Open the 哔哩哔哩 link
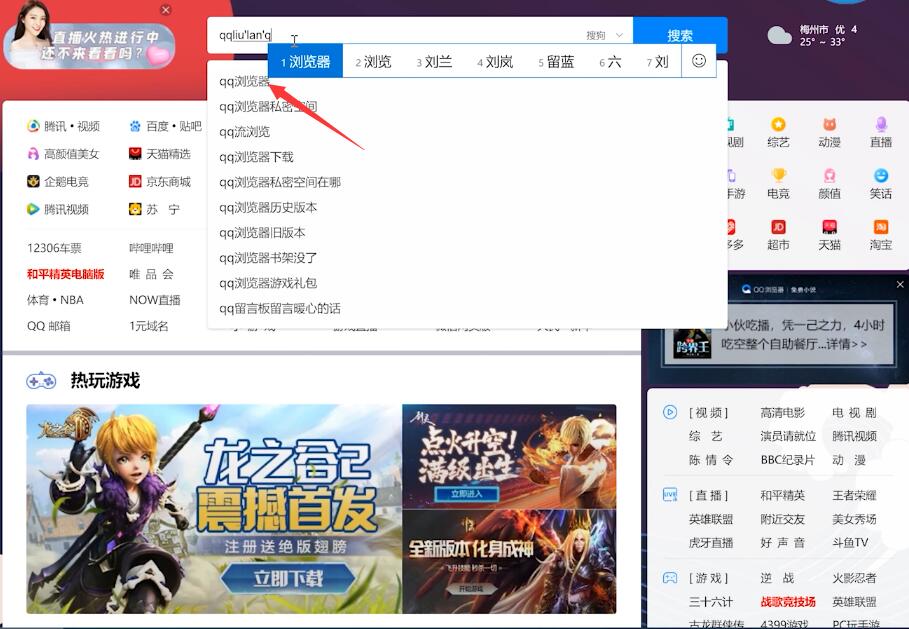 coord(151,248)
